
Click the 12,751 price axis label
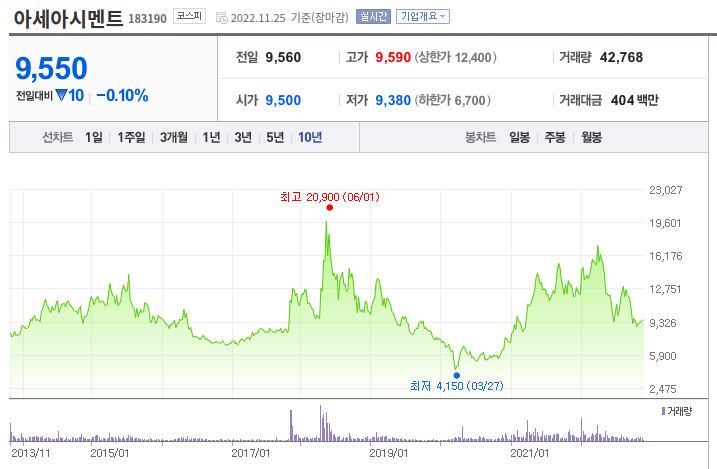pos(665,289)
